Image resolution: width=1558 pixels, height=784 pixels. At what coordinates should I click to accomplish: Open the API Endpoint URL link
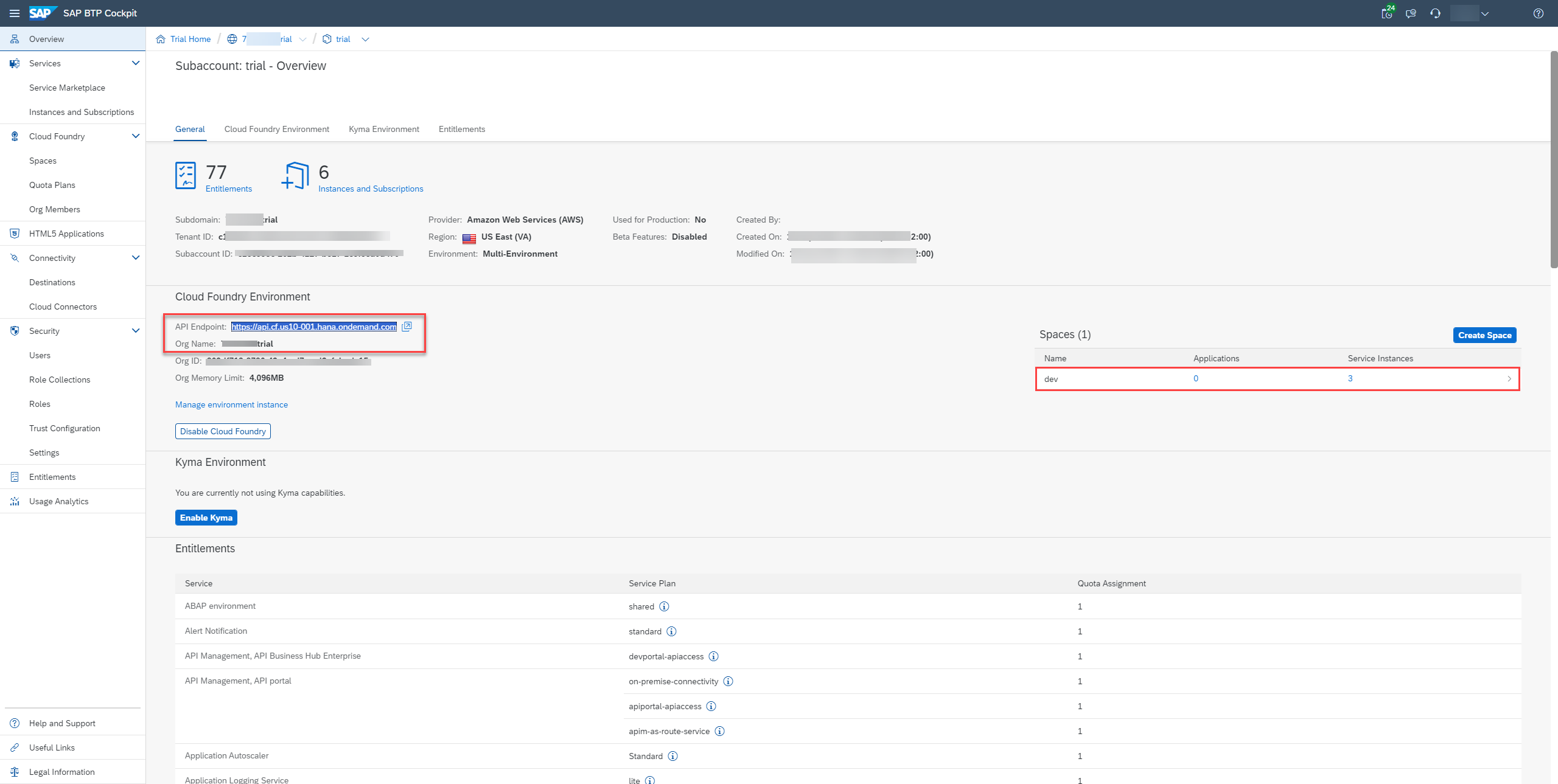[x=314, y=327]
